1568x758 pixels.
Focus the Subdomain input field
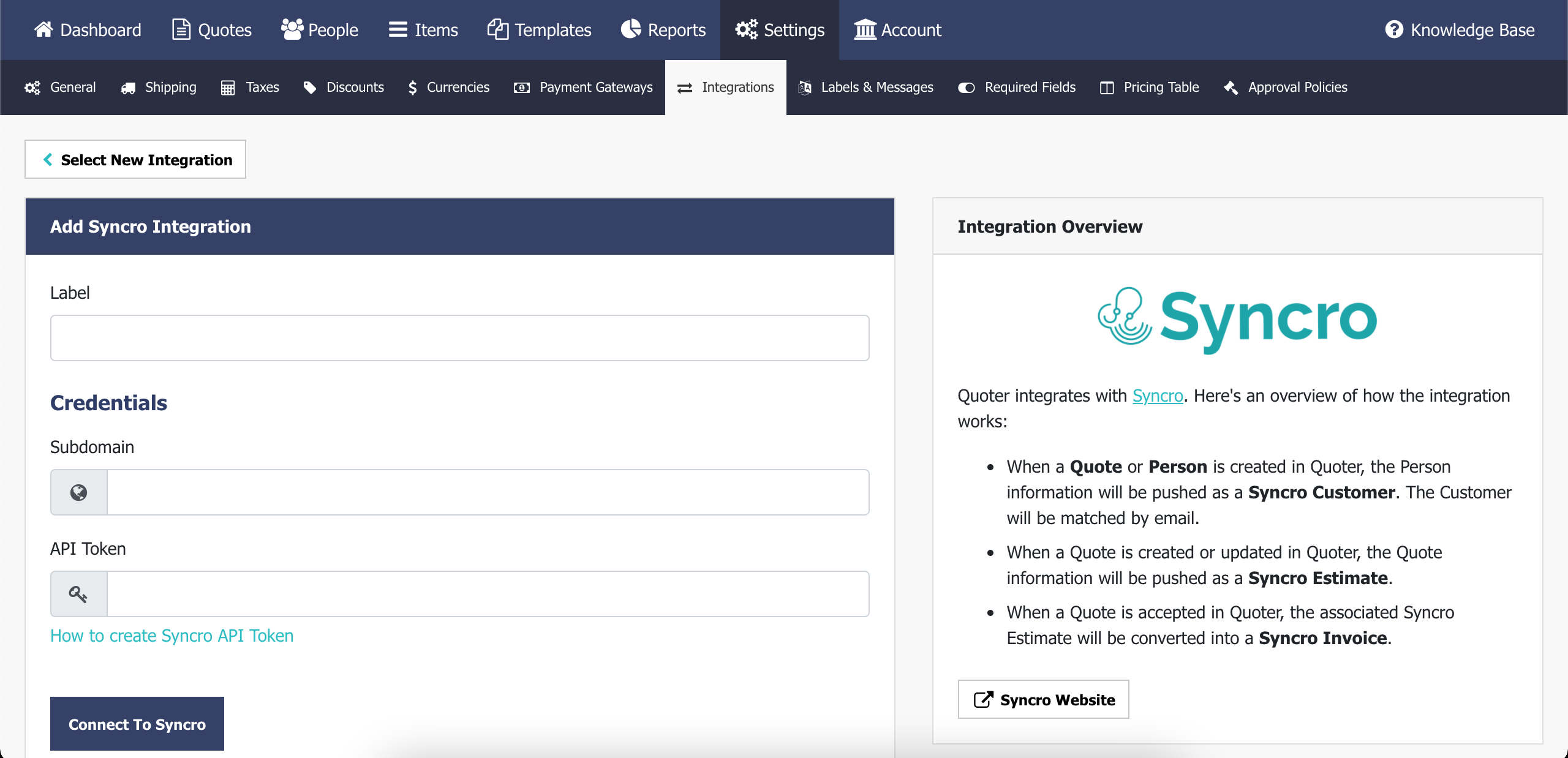[488, 492]
